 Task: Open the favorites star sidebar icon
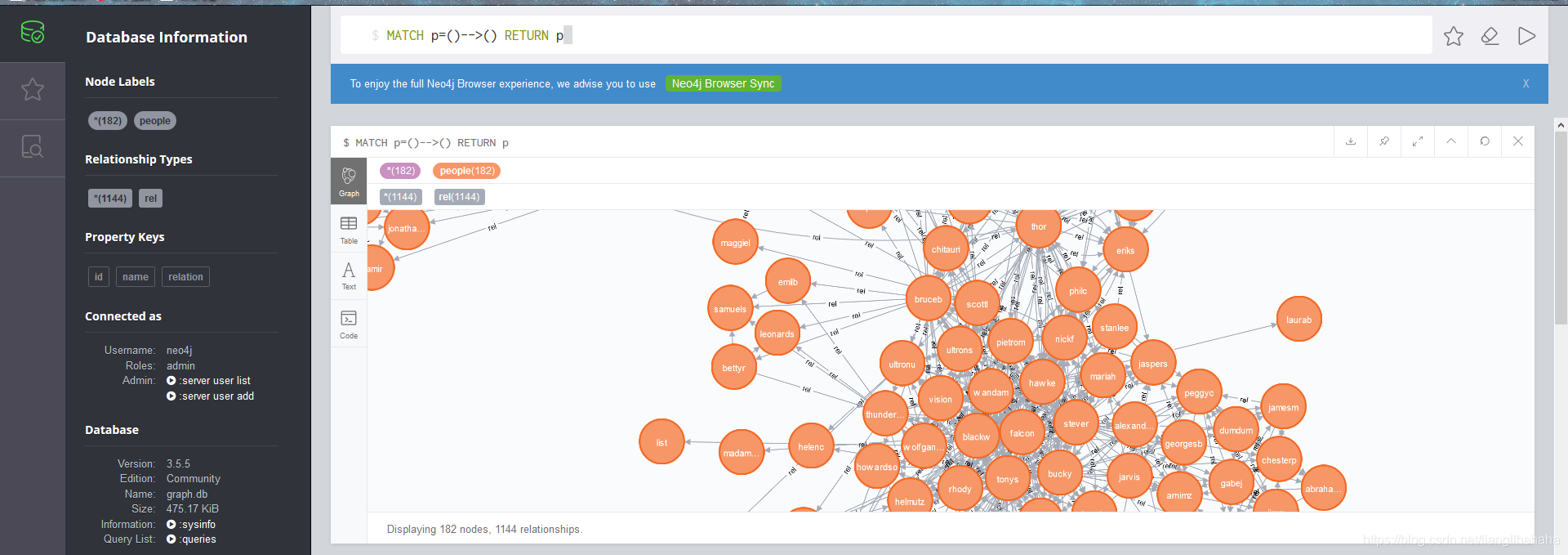pyautogui.click(x=33, y=89)
